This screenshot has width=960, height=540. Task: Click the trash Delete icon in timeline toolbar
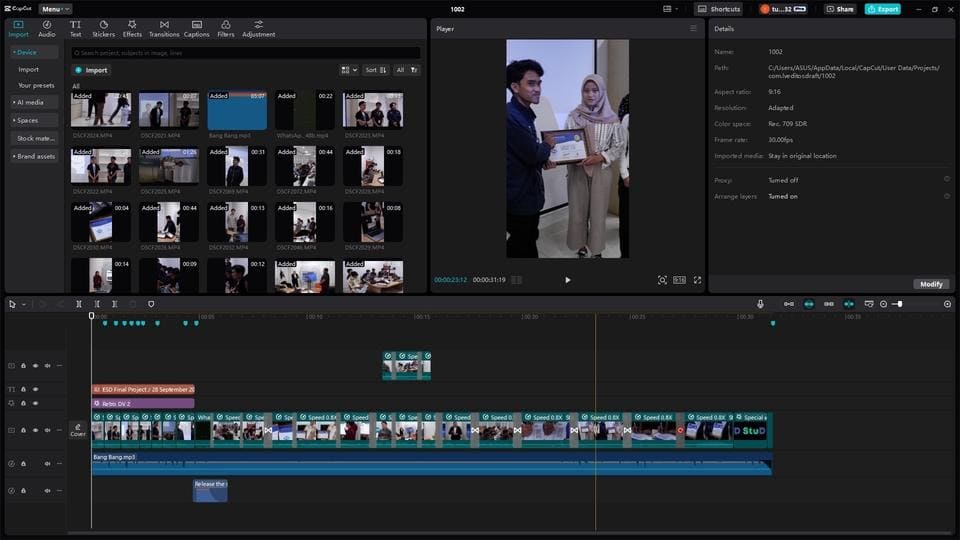[x=133, y=304]
